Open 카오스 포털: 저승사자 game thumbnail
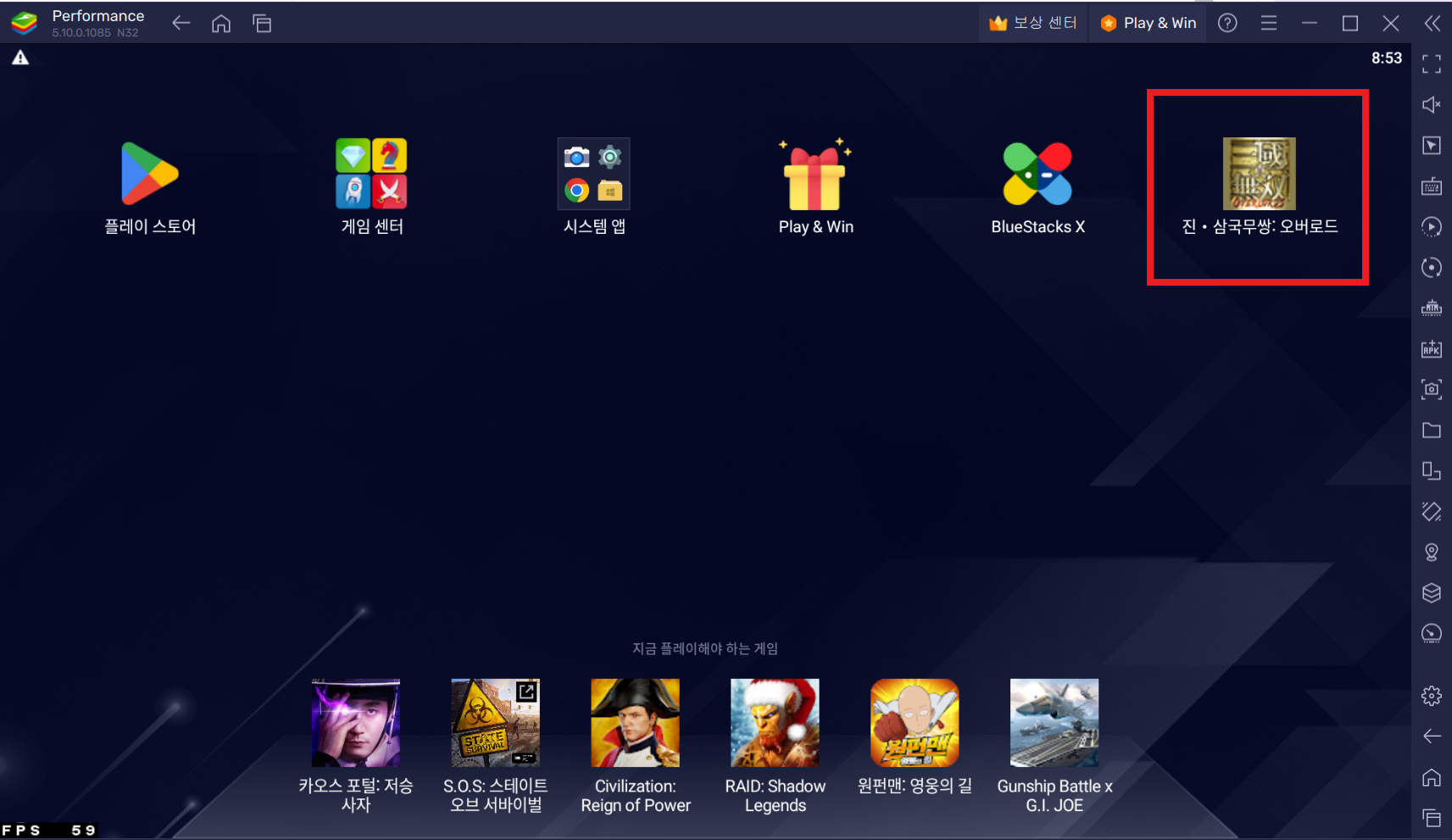This screenshot has width=1452, height=840. pyautogui.click(x=356, y=723)
